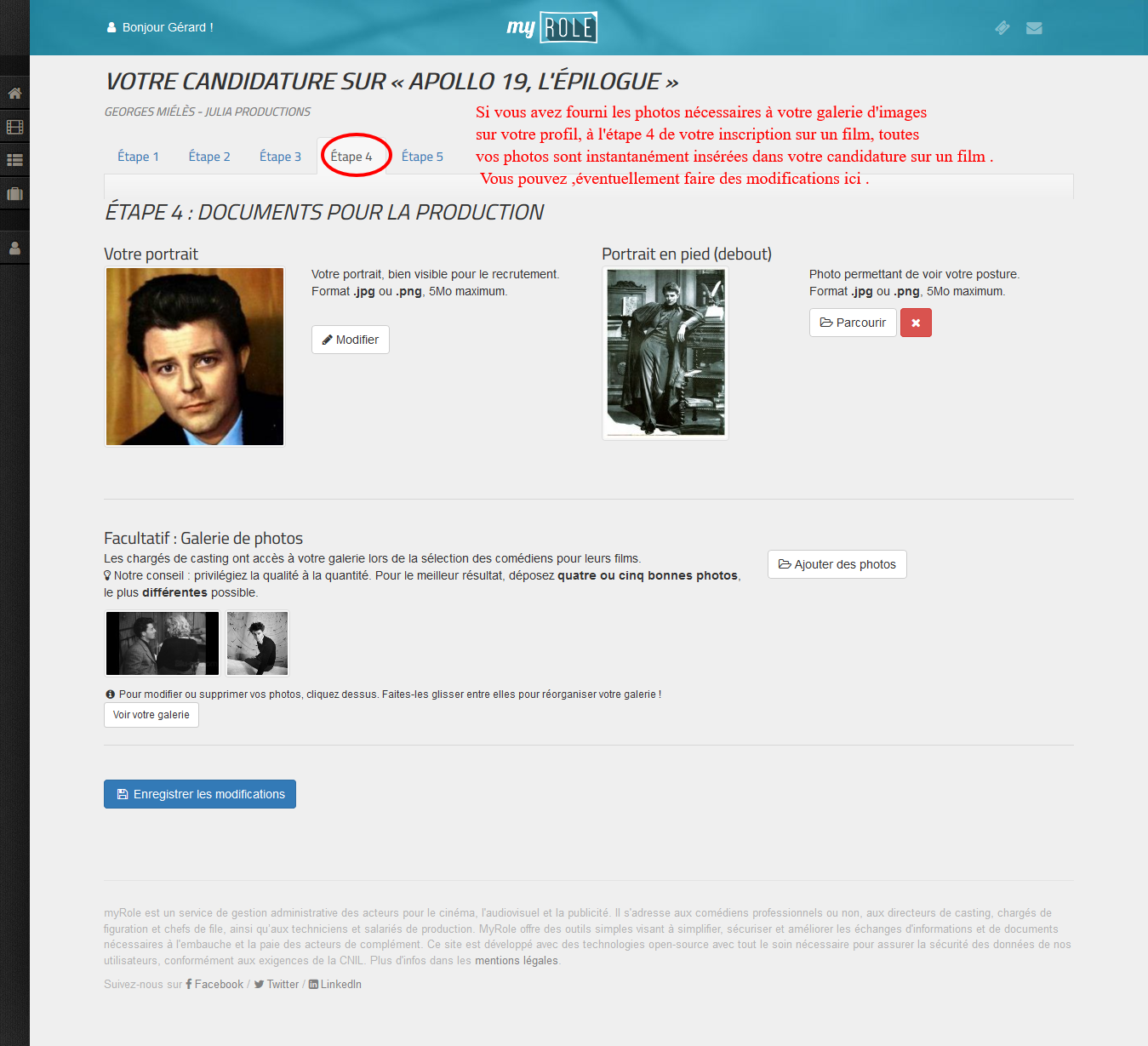Click Ajouter des photos button

pos(837,564)
